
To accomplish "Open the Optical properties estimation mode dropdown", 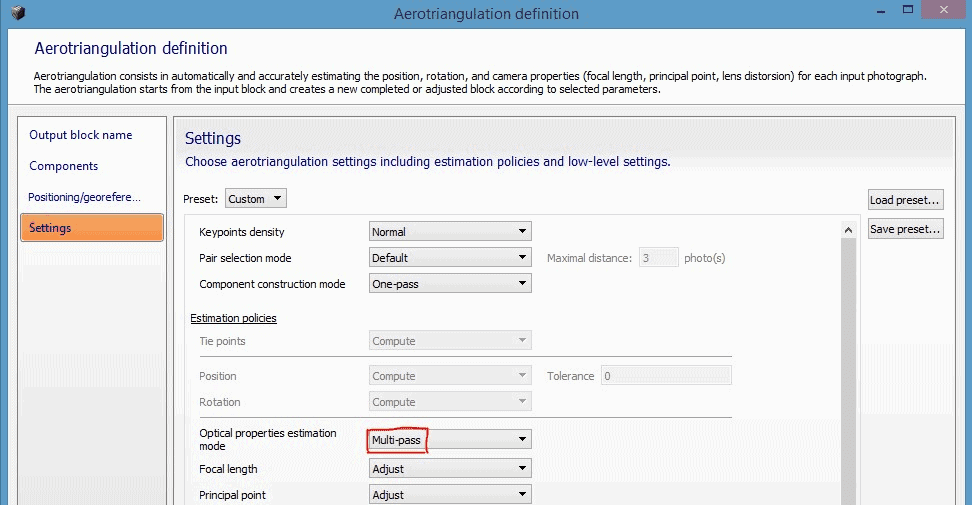I will tap(450, 439).
